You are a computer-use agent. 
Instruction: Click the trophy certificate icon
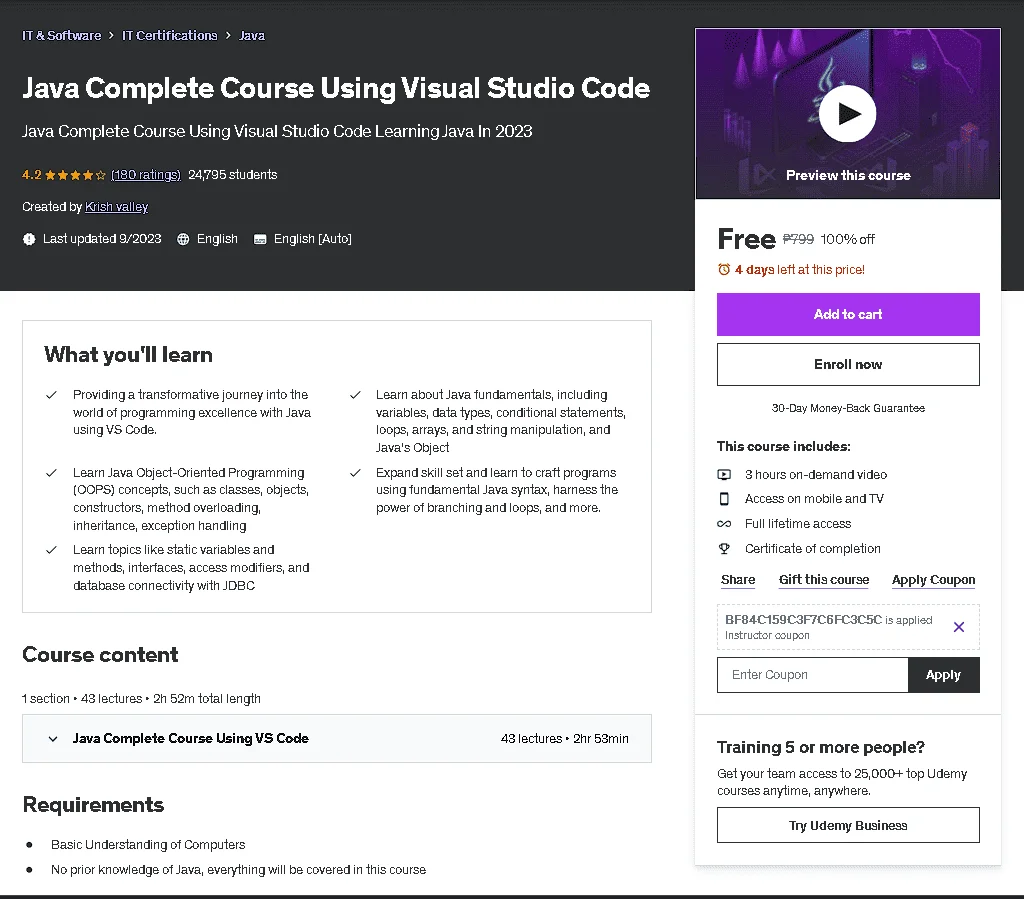724,548
